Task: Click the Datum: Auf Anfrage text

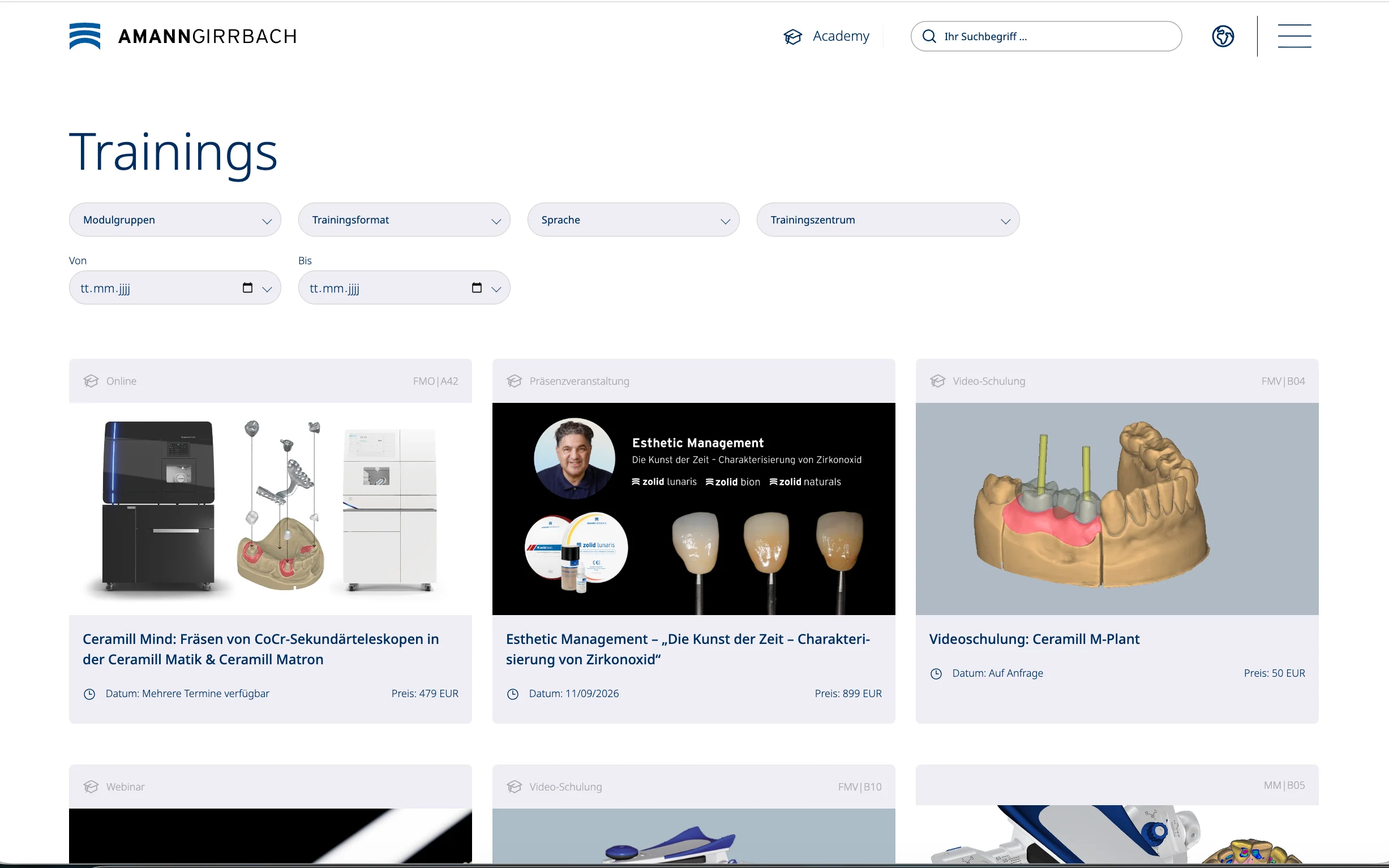Action: pyautogui.click(x=997, y=673)
